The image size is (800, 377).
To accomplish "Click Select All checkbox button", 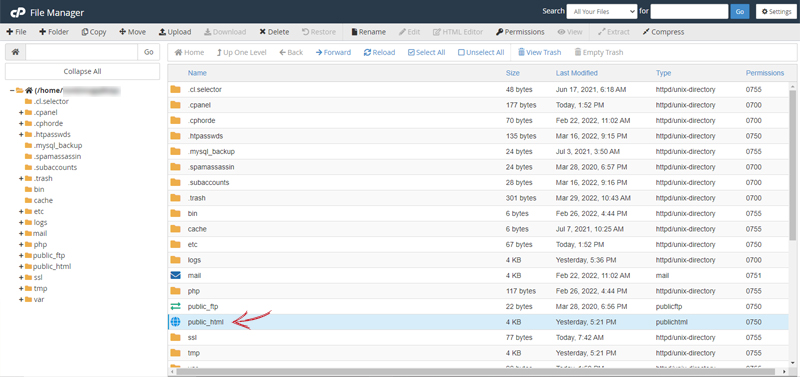I will [427, 52].
